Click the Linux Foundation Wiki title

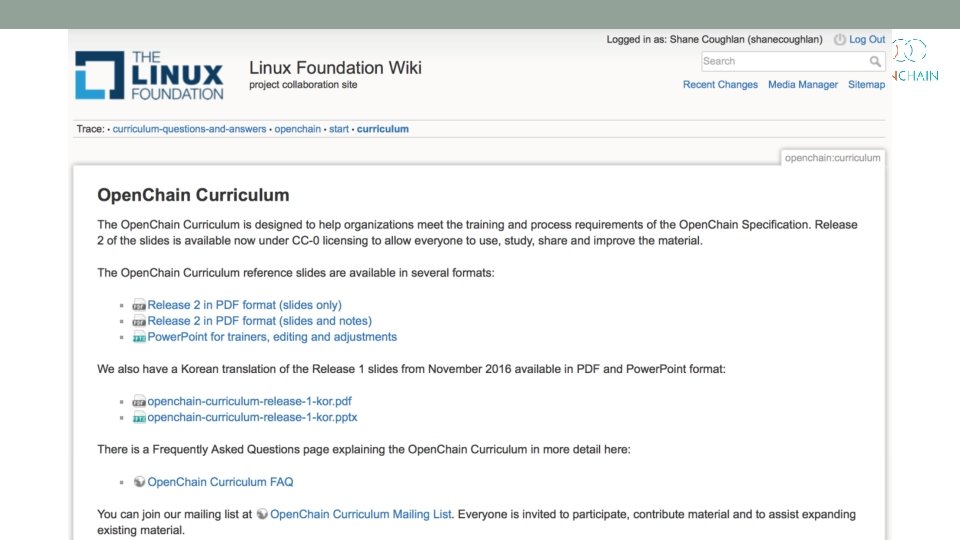336,67
